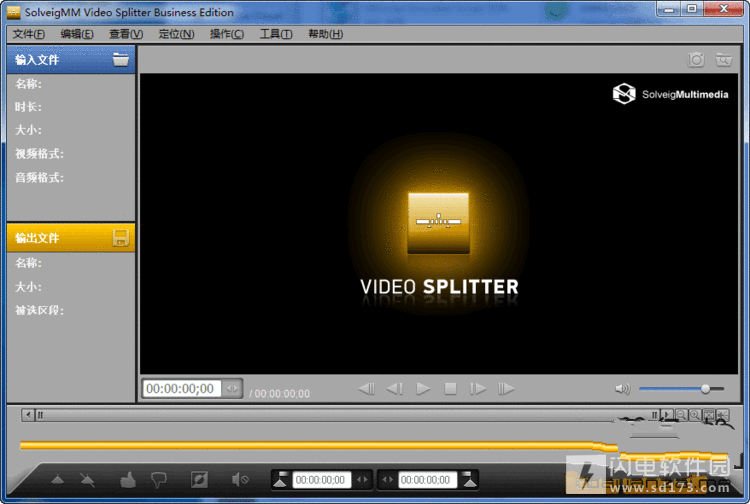Take a snapshot with the camera icon
Viewport: 750px width, 504px height.
[x=695, y=60]
